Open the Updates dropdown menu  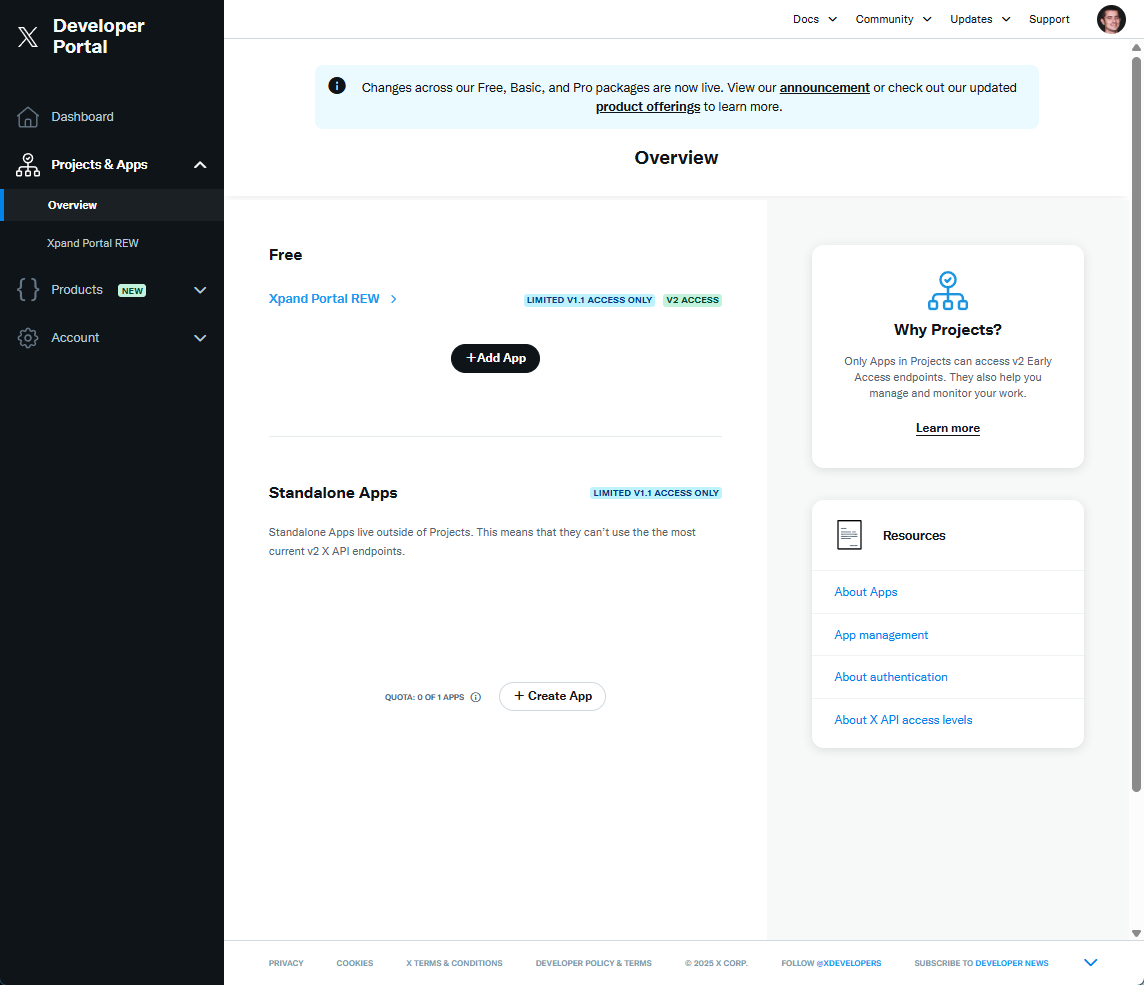[980, 19]
